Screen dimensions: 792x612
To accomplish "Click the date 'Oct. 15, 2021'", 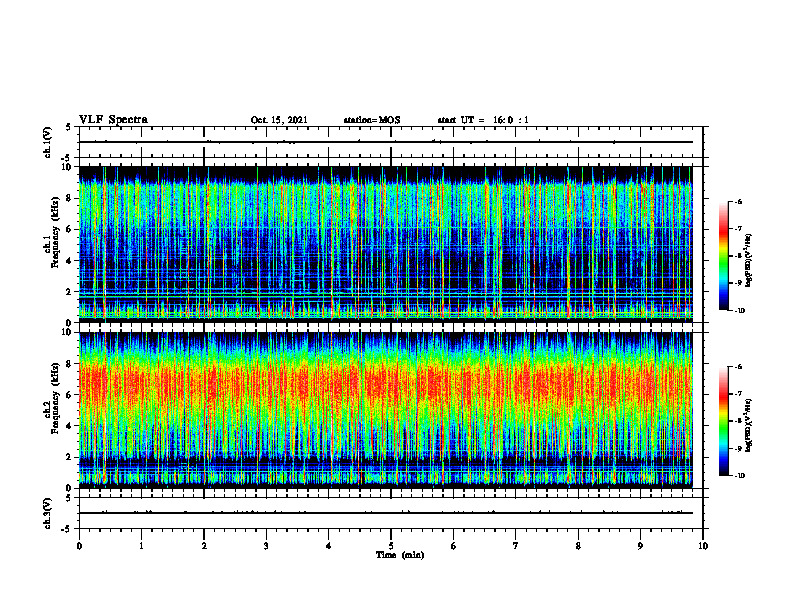I will click(x=279, y=120).
